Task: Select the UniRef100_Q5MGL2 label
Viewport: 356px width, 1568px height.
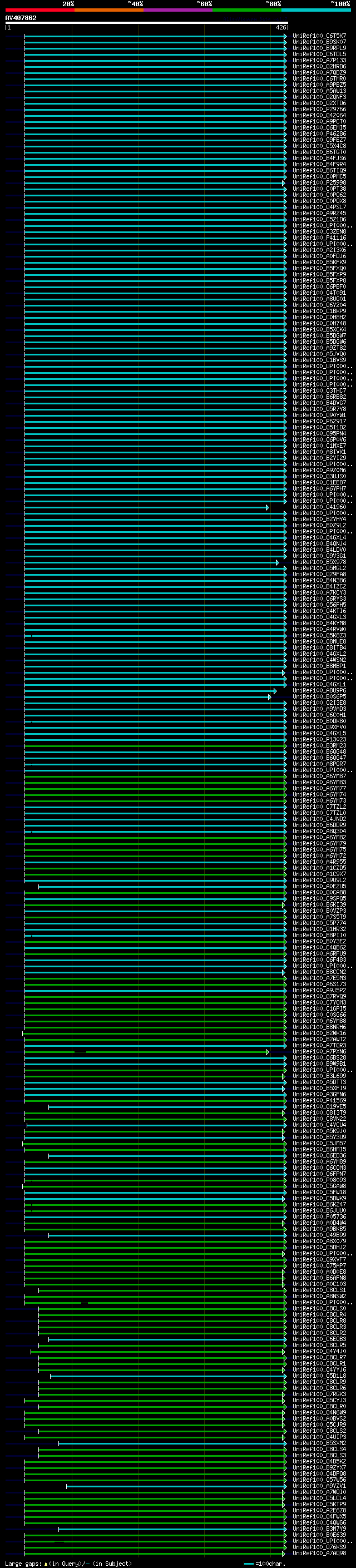Action: (x=319, y=568)
